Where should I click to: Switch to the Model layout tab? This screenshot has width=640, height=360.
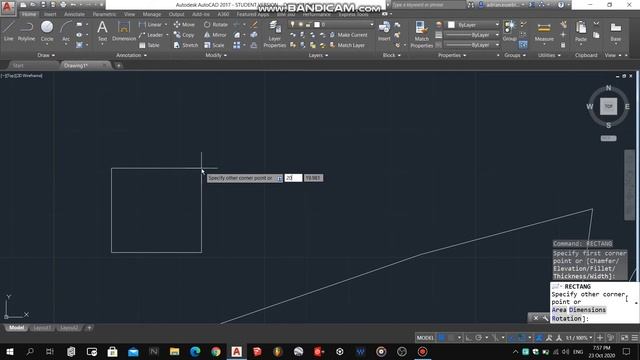click(x=16, y=328)
